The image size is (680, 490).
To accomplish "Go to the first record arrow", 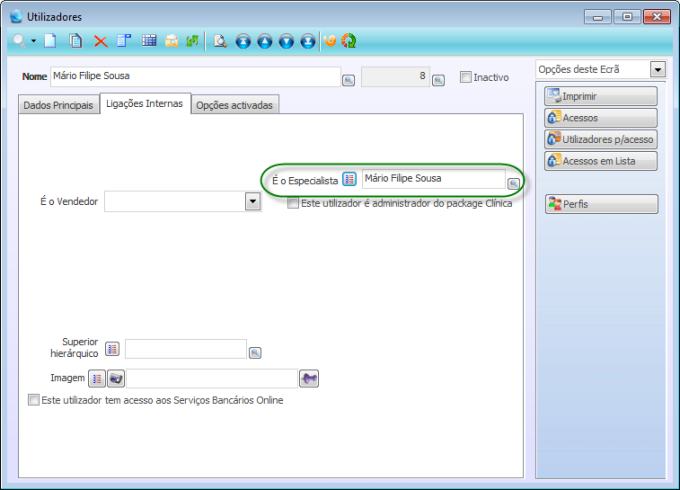I will [x=243, y=41].
